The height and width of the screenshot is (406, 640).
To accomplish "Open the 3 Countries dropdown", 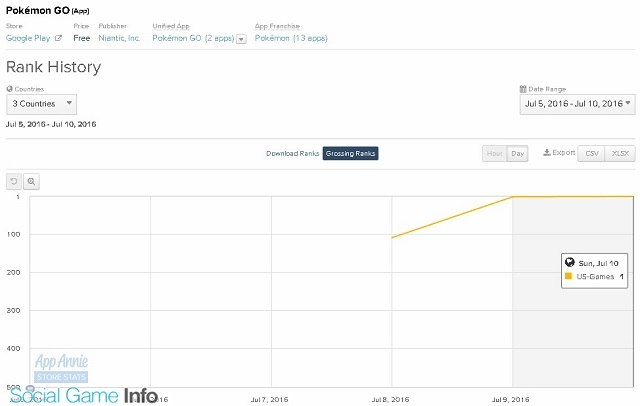I will pos(41,104).
